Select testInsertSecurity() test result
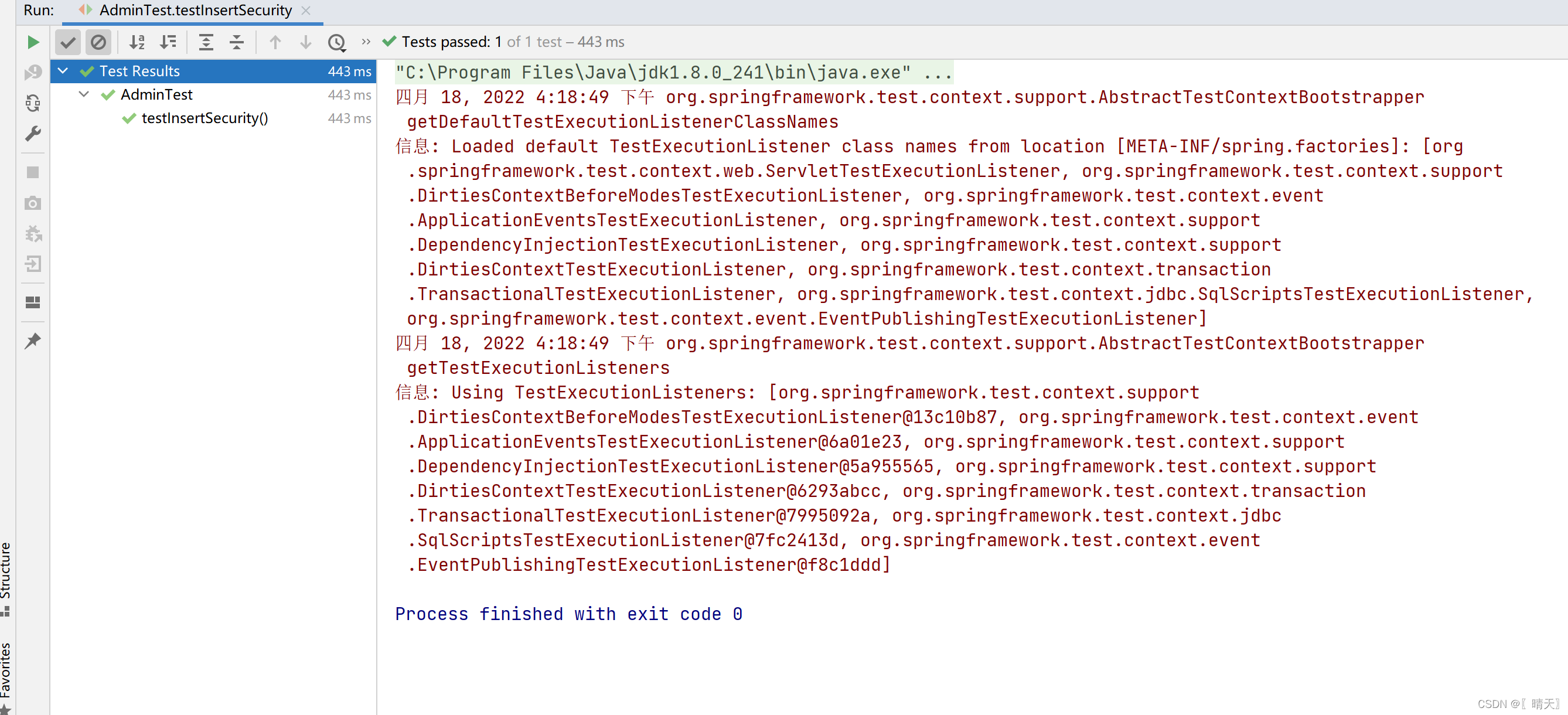 [x=204, y=118]
